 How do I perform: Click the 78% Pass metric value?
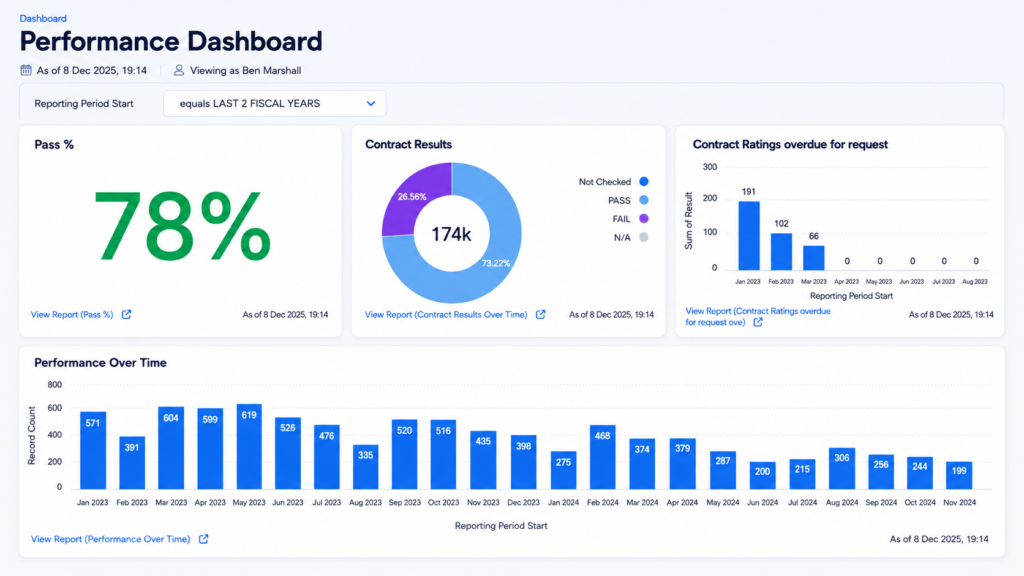point(182,227)
